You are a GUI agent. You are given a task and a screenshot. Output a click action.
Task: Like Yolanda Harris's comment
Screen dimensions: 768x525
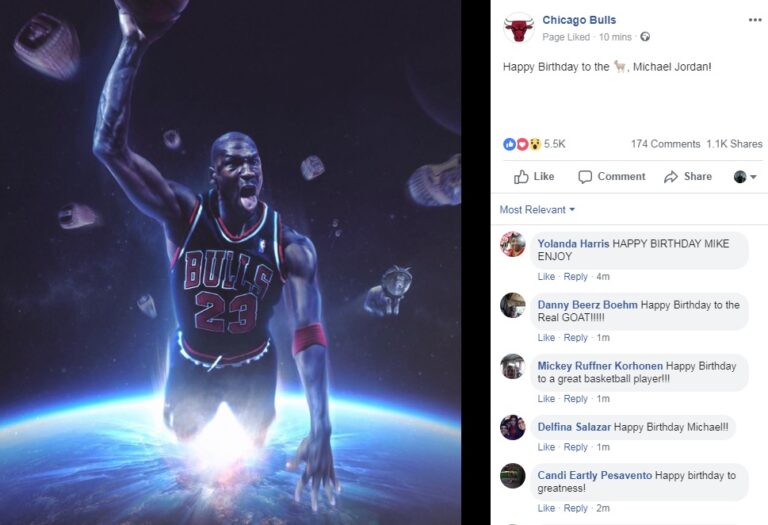click(x=546, y=277)
